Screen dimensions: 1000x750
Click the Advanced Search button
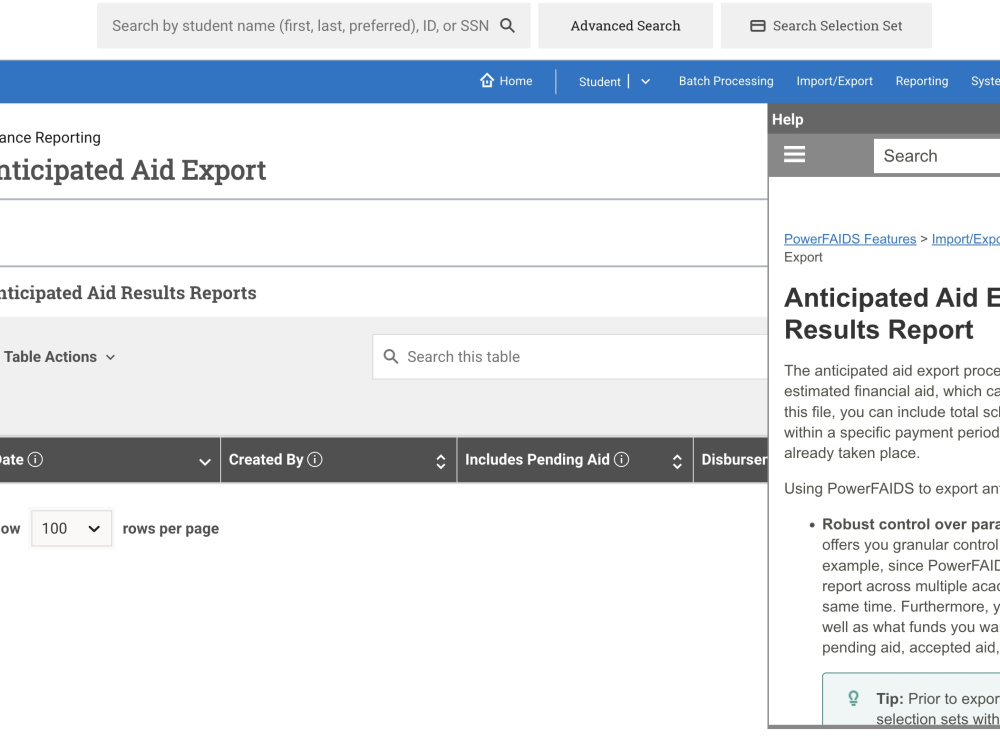(x=625, y=26)
